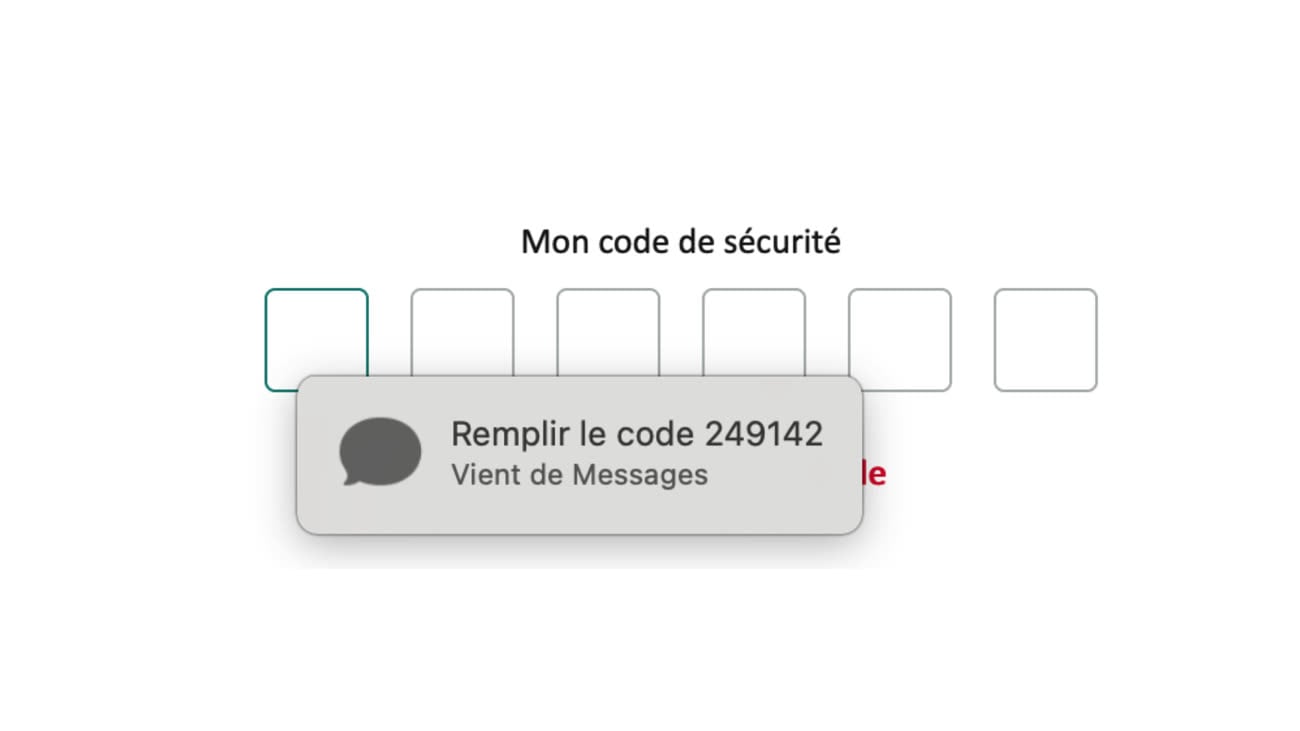The image size is (1300, 731).
Task: Click the fifth security code digit box
Action: pos(900,339)
